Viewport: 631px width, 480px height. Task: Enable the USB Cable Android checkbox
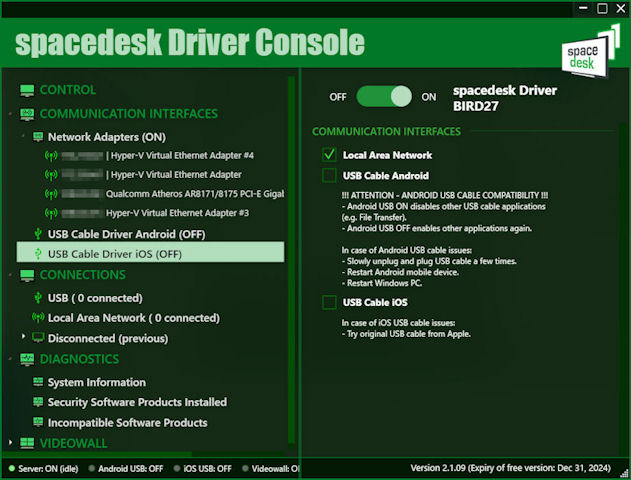(329, 175)
